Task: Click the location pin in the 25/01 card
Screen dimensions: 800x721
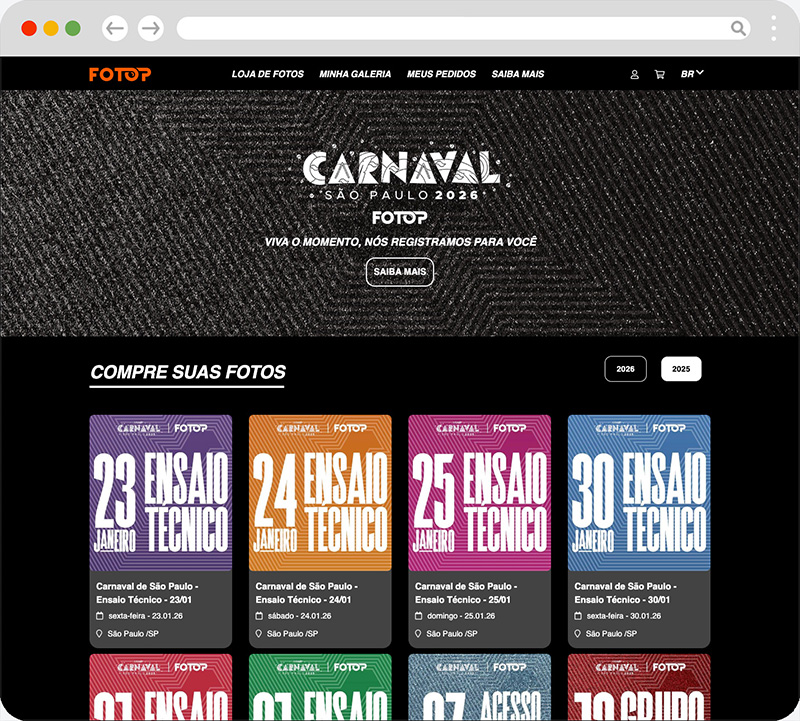Action: pyautogui.click(x=418, y=633)
